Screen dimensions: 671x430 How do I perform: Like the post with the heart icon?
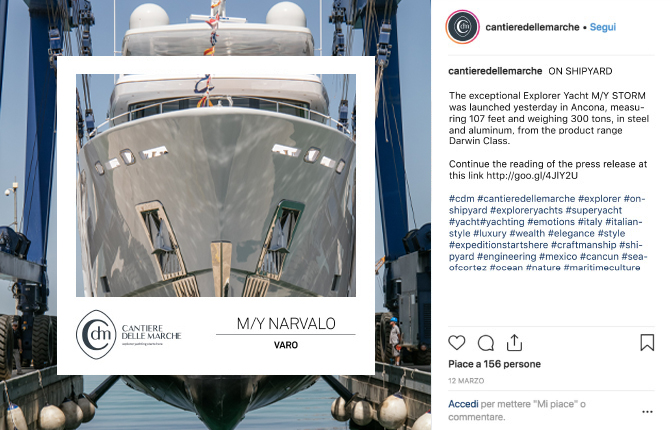click(x=457, y=343)
